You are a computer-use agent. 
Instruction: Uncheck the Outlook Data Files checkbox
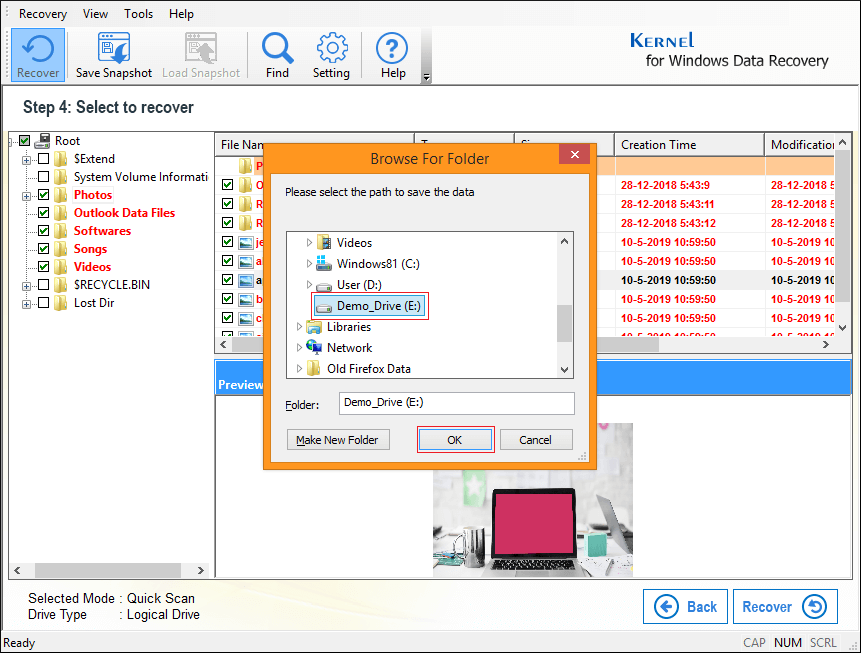pos(43,213)
